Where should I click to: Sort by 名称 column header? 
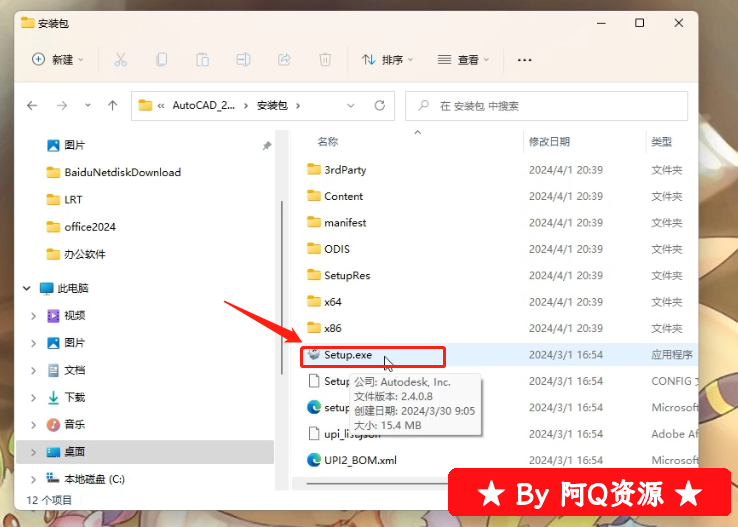(x=328, y=142)
